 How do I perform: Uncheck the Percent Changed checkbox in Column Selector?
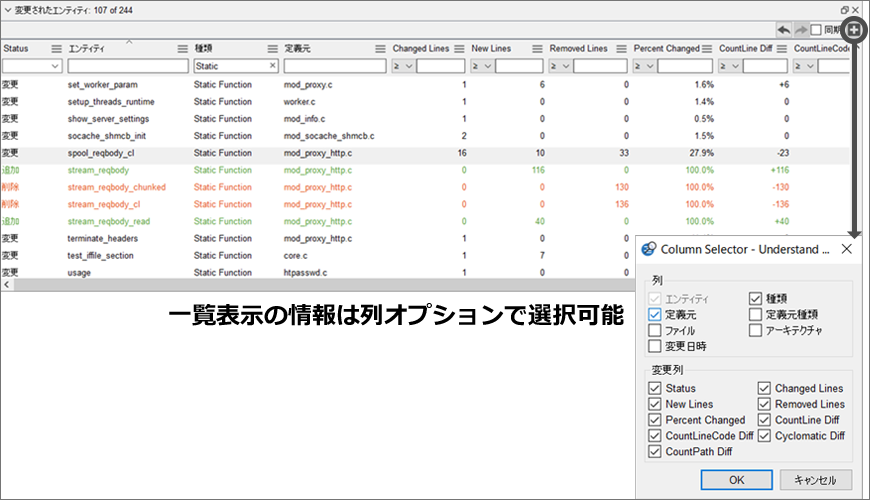(x=655, y=420)
